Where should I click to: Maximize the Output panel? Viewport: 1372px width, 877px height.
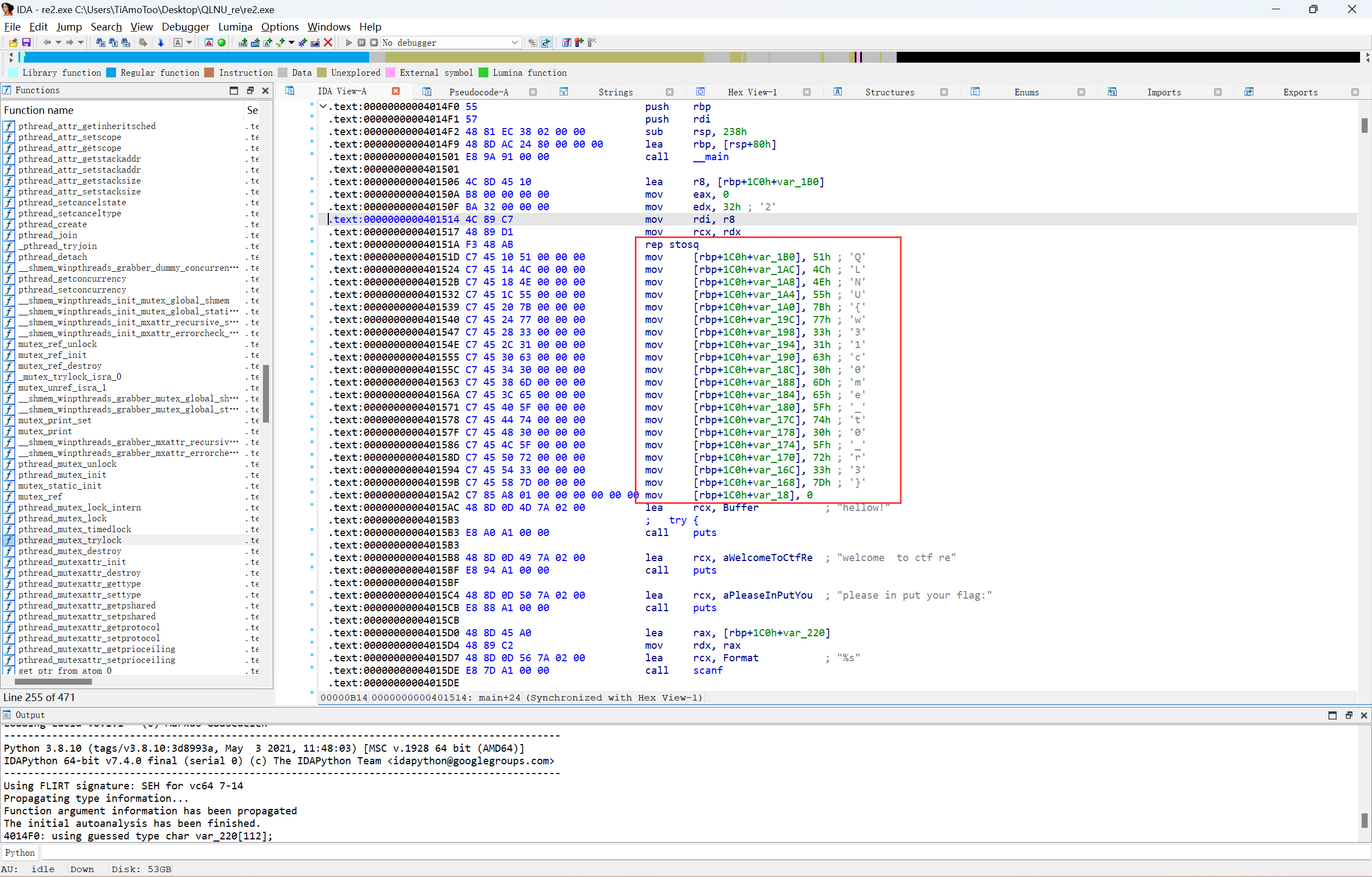tap(1332, 715)
